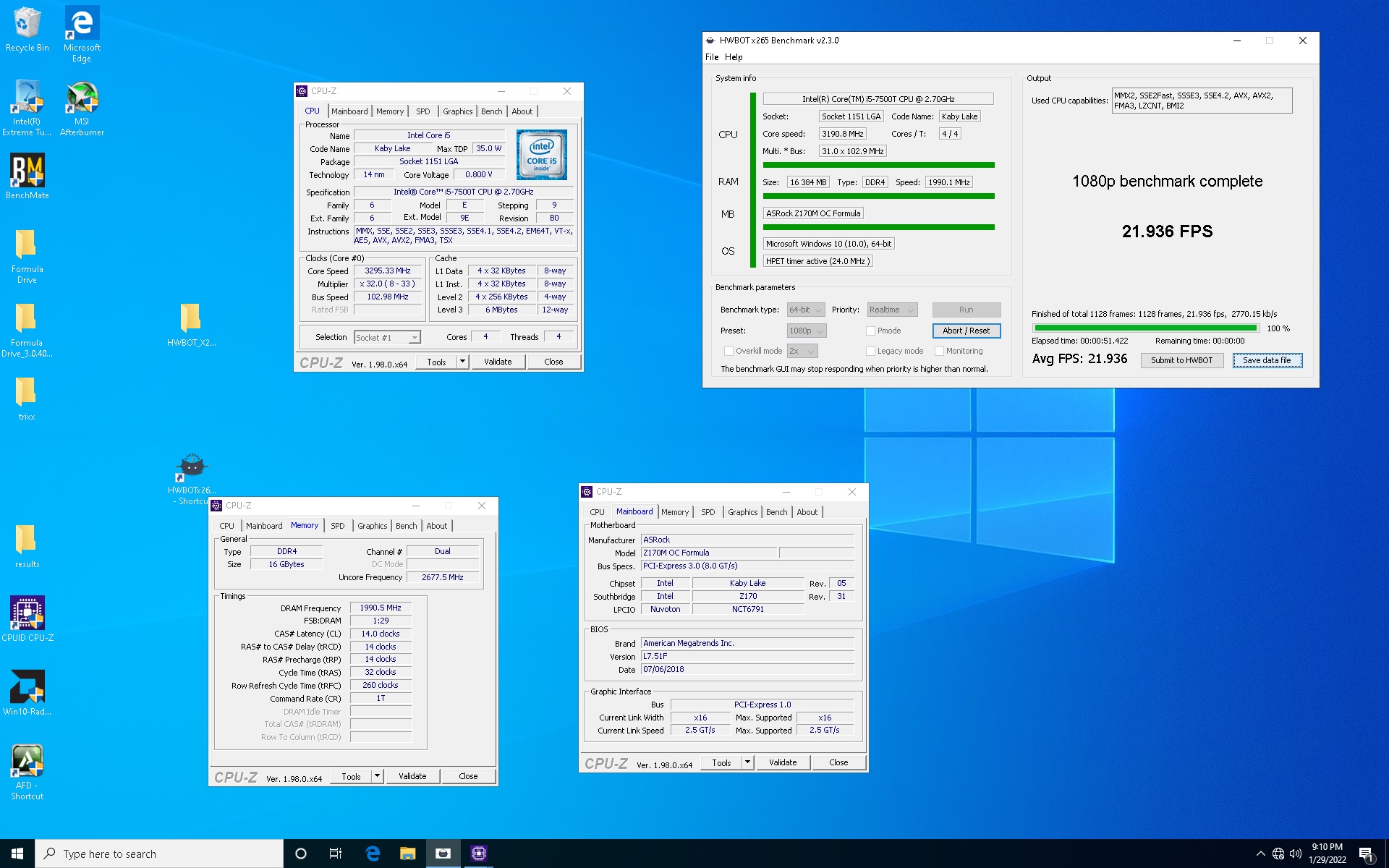The image size is (1389, 868).
Task: Open Recycle Bin desktop icon
Action: pyautogui.click(x=27, y=30)
